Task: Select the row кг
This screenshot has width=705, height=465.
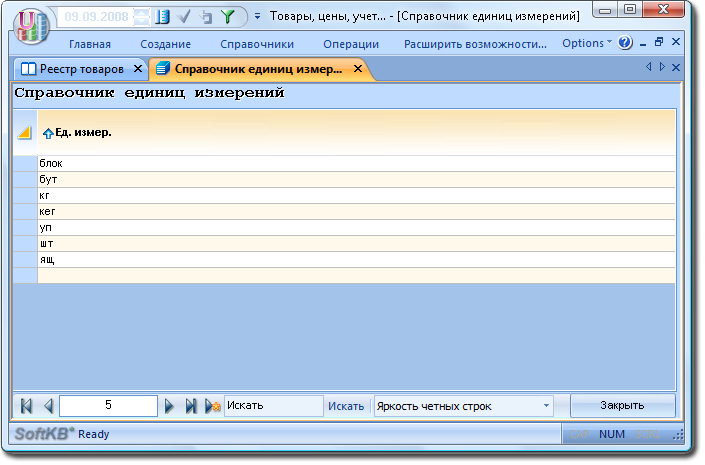Action: pos(356,196)
